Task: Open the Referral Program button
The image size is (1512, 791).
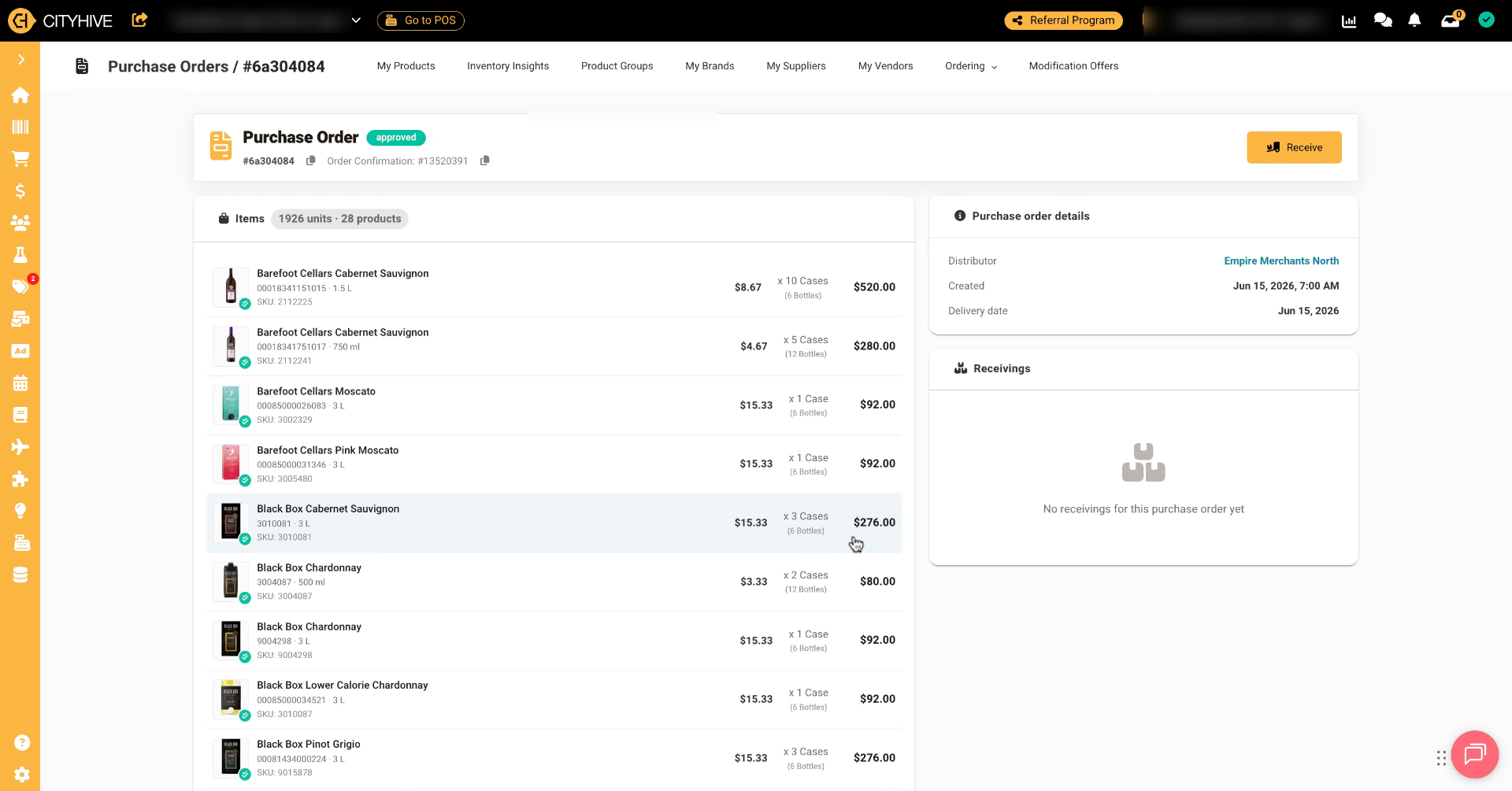Action: click(1063, 20)
